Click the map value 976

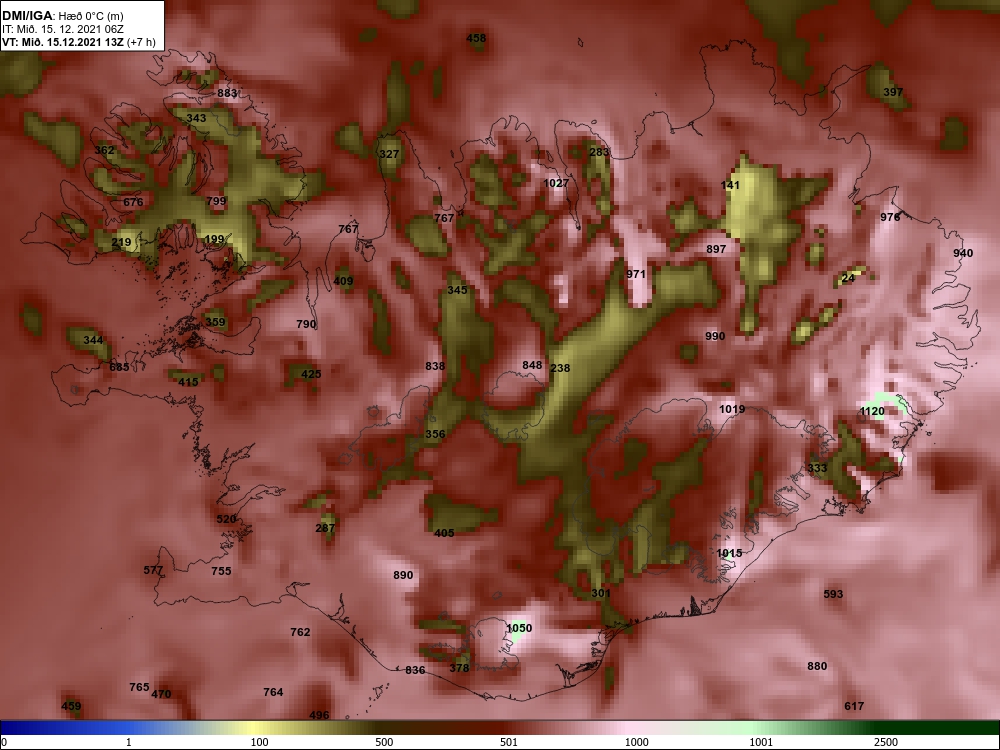(x=890, y=217)
